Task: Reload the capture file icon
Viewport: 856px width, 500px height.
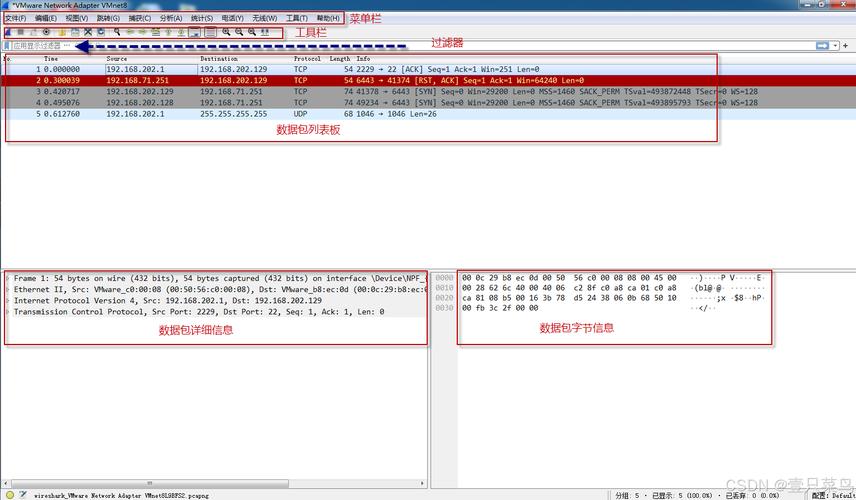Action: 101,32
